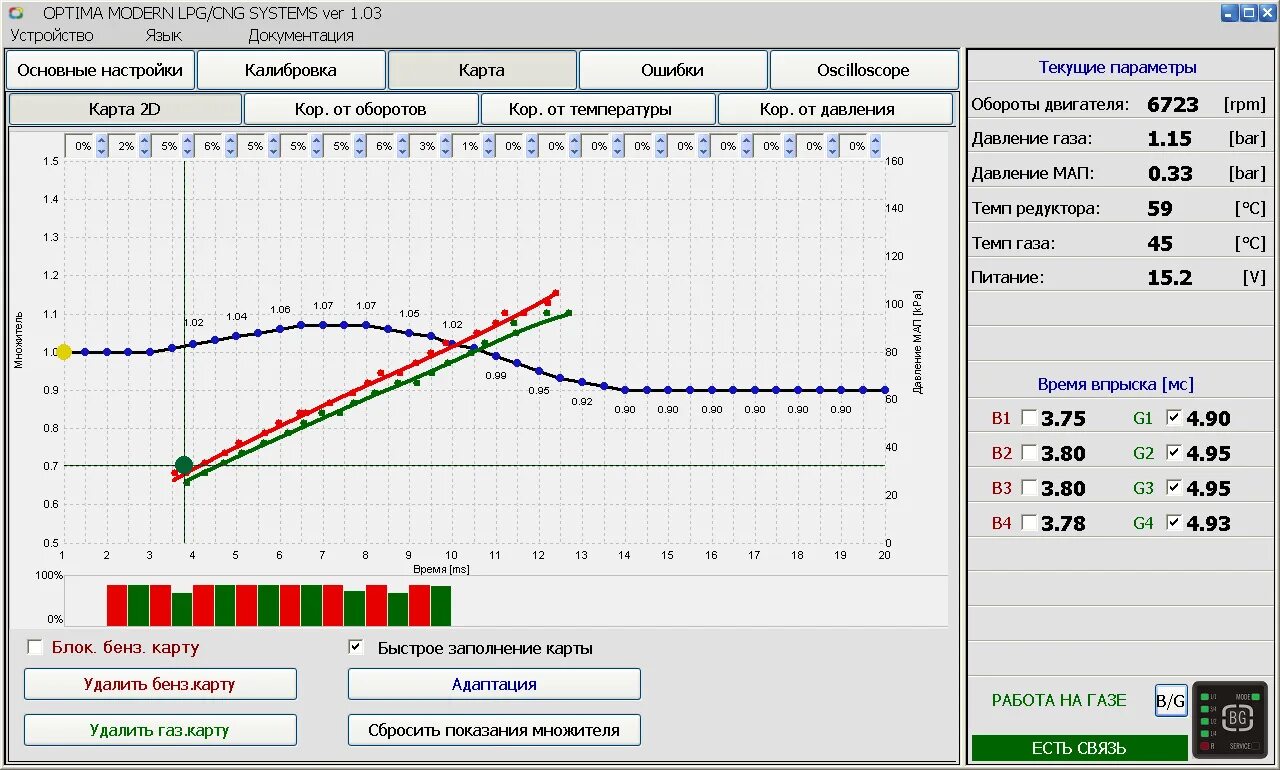Click into the 1% correction field
1280x770 pixels.
pyautogui.click(x=467, y=146)
